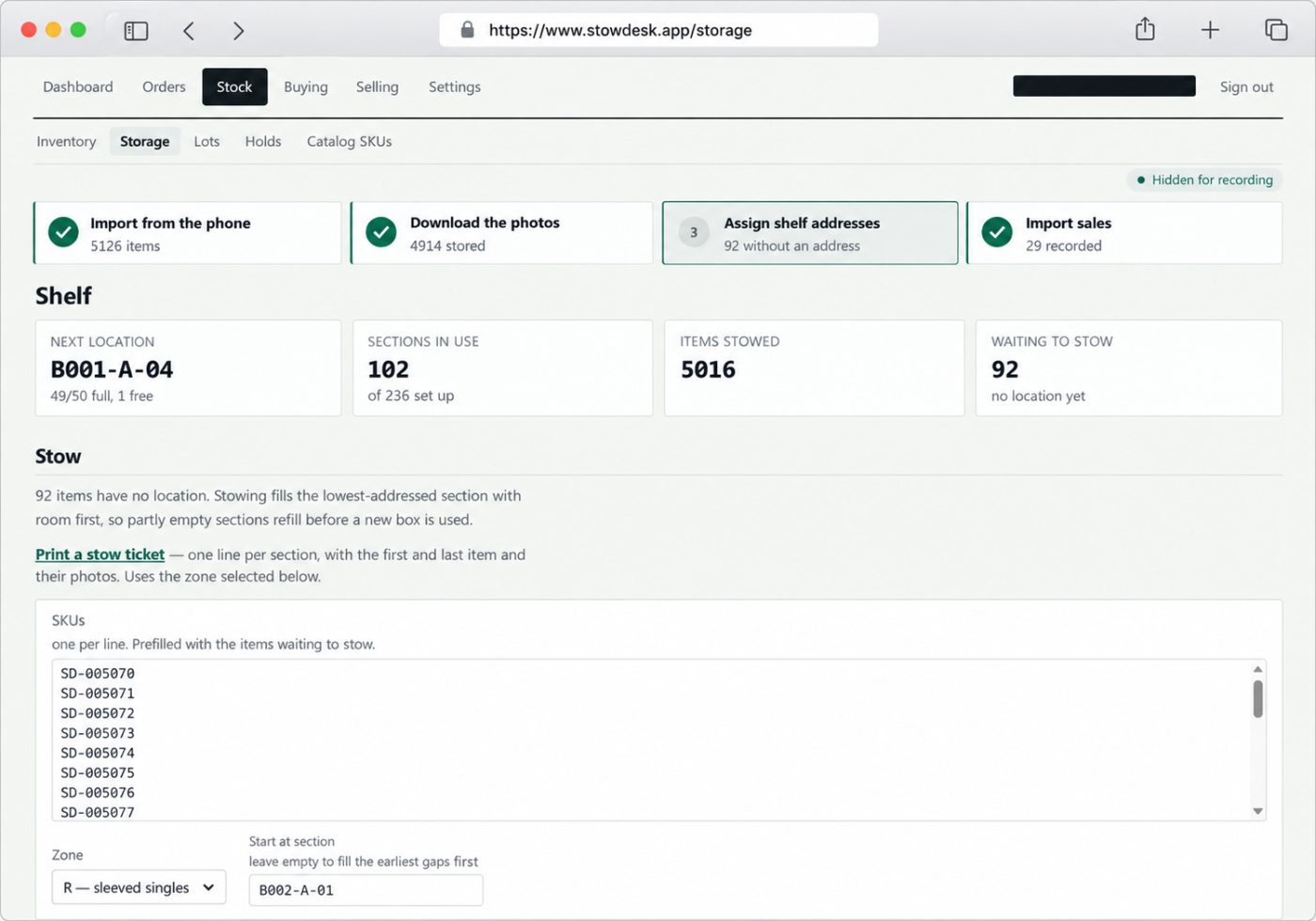Click the next location value B001-A-04
The image size is (1316, 921).
[112, 369]
